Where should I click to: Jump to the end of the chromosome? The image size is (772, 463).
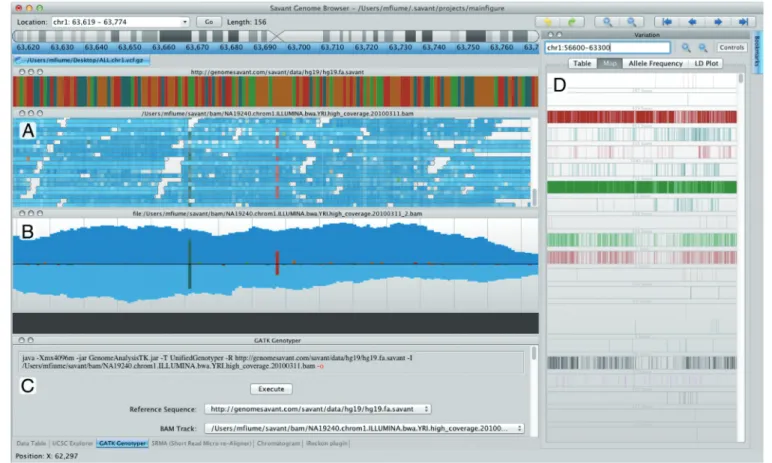tap(743, 22)
